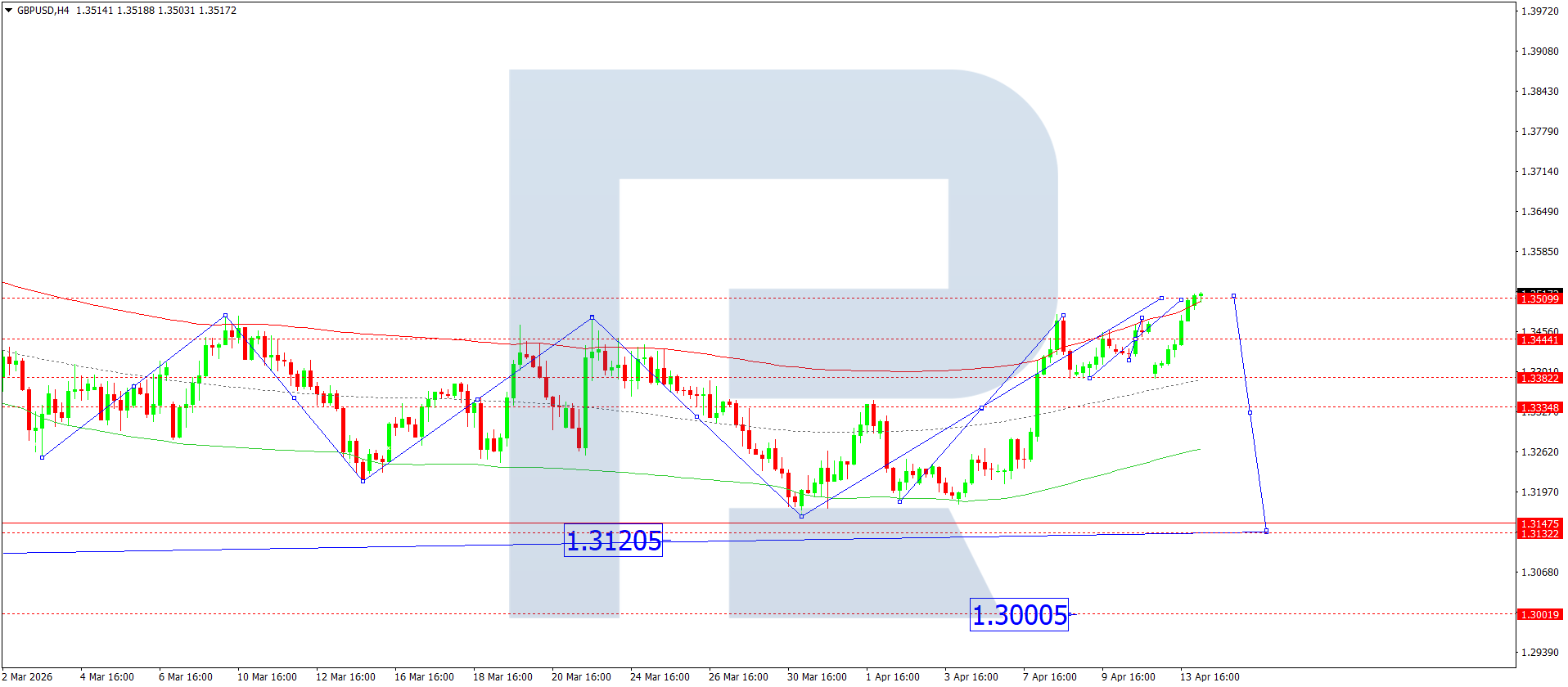This screenshot has height=687, width=1568.
Task: Click the dropdown arrow beside GBPUSD,H4 title
Action: coord(9,11)
